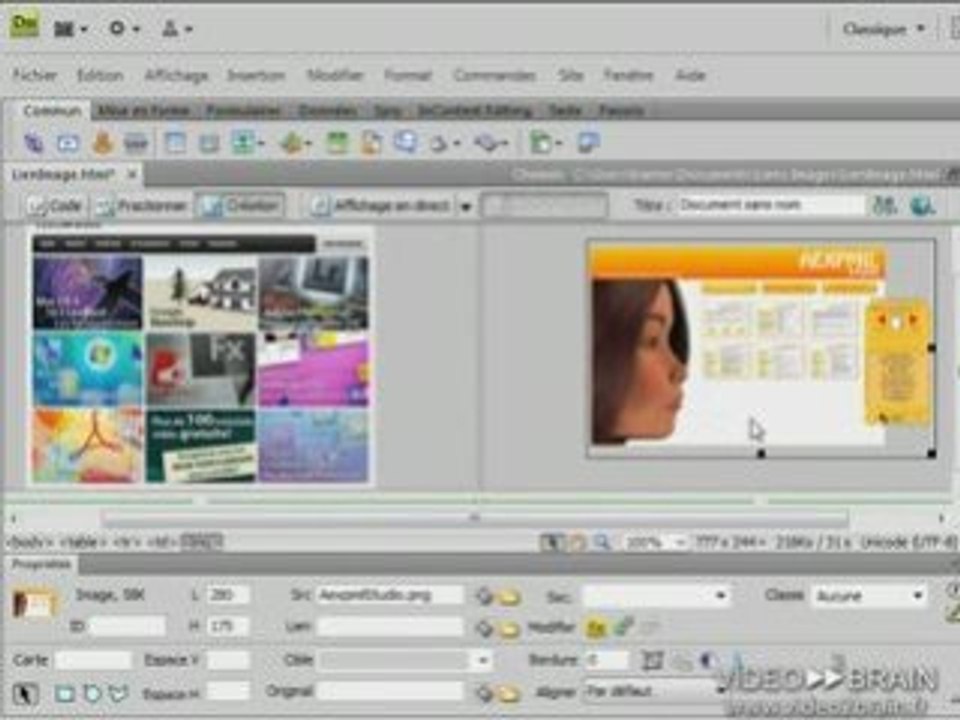The height and width of the screenshot is (720, 960).
Task: Open the Classe dropdown in Properties
Action: coord(868,595)
